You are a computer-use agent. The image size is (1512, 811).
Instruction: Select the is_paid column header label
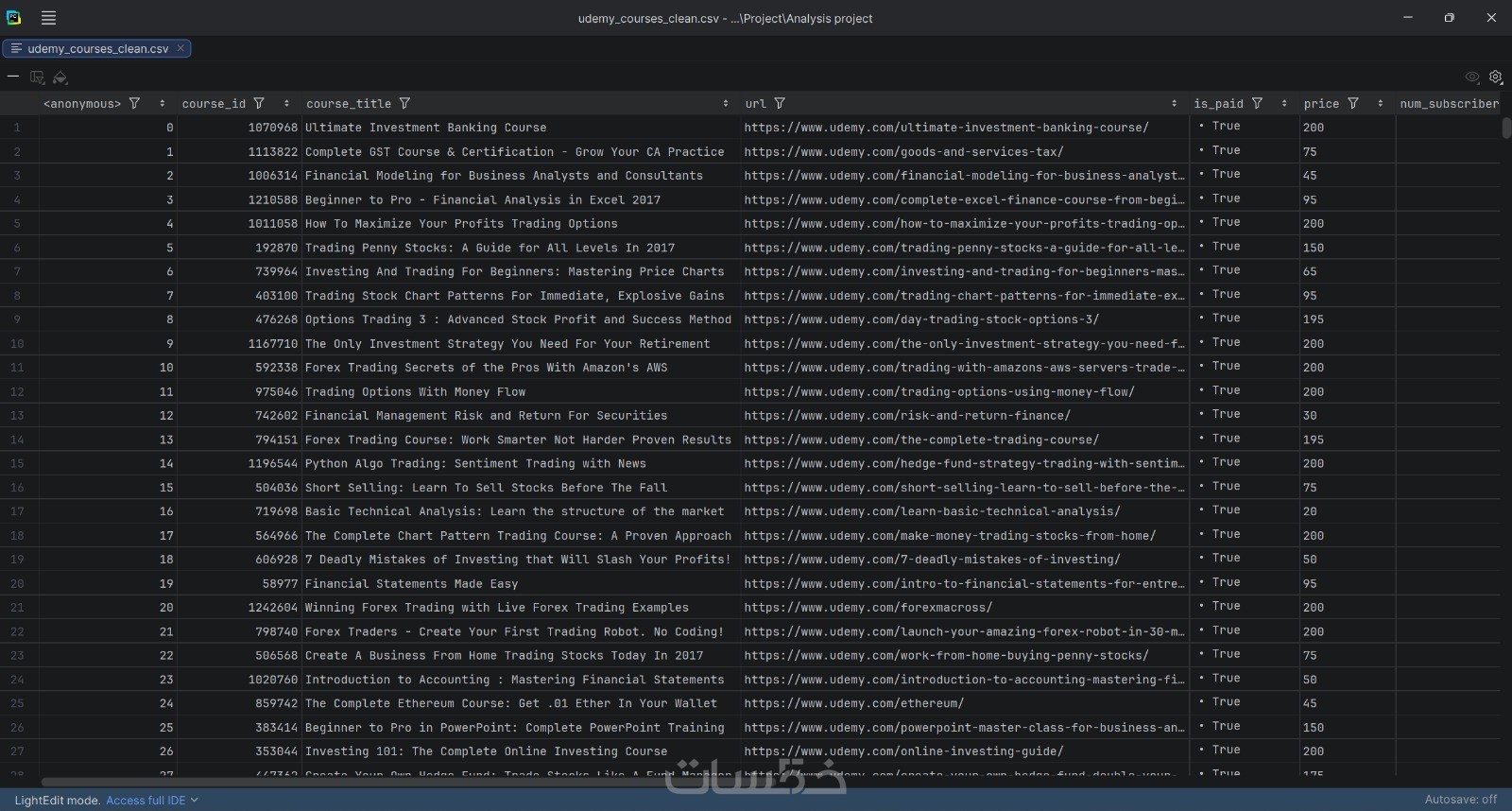tap(1218, 104)
